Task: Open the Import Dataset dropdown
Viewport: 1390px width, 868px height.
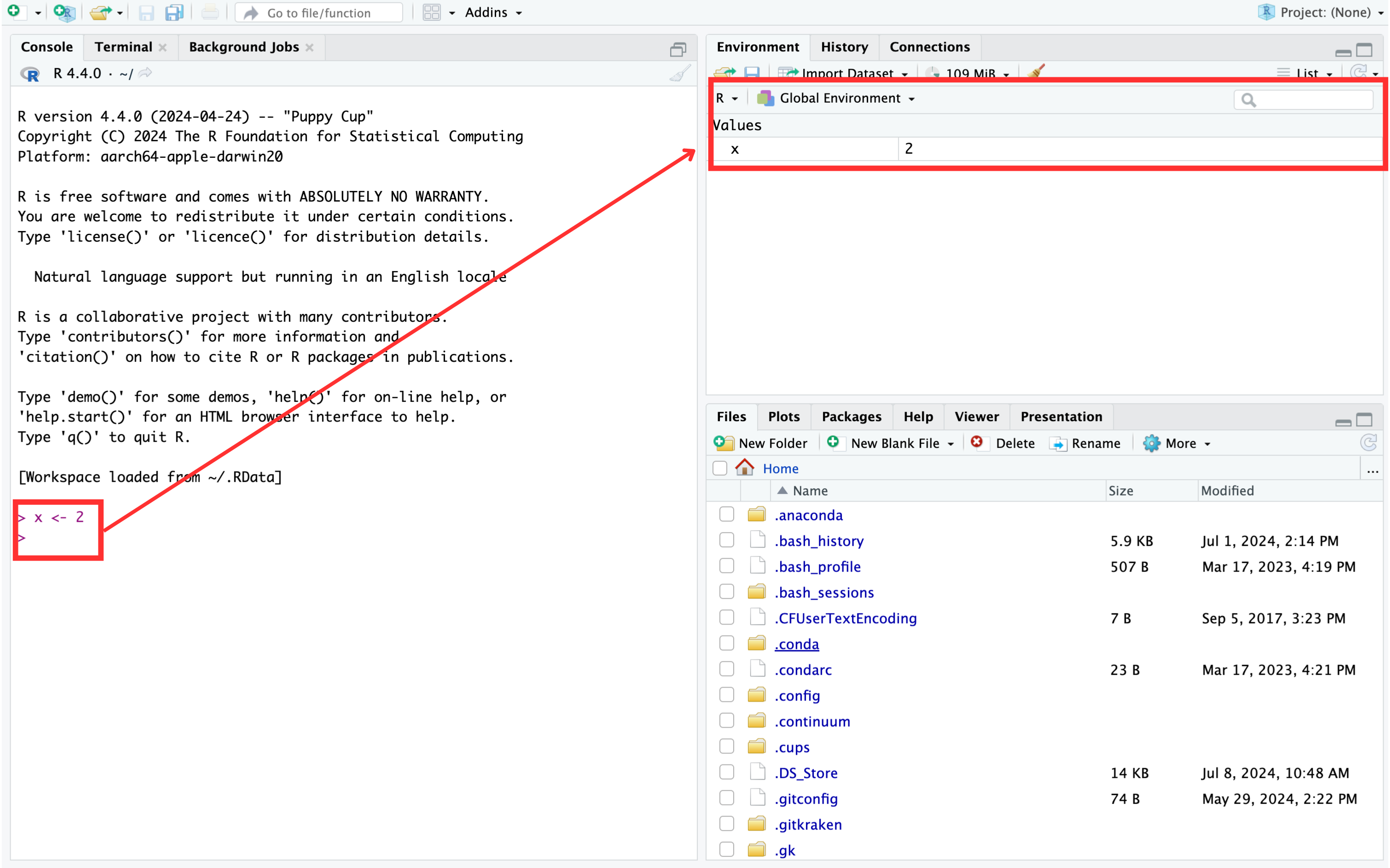Action: (843, 73)
